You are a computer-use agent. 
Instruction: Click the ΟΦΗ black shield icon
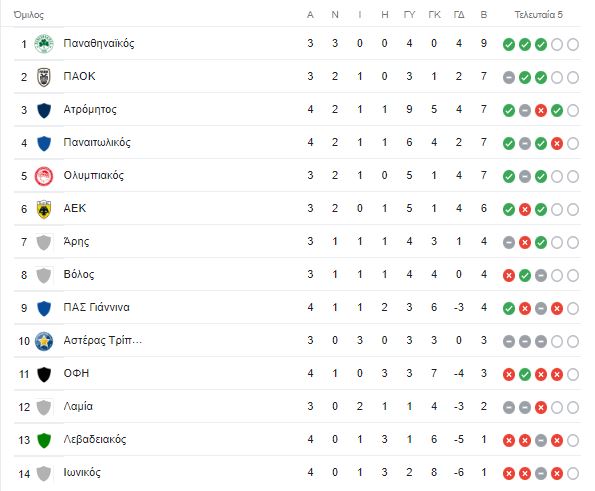(x=44, y=374)
